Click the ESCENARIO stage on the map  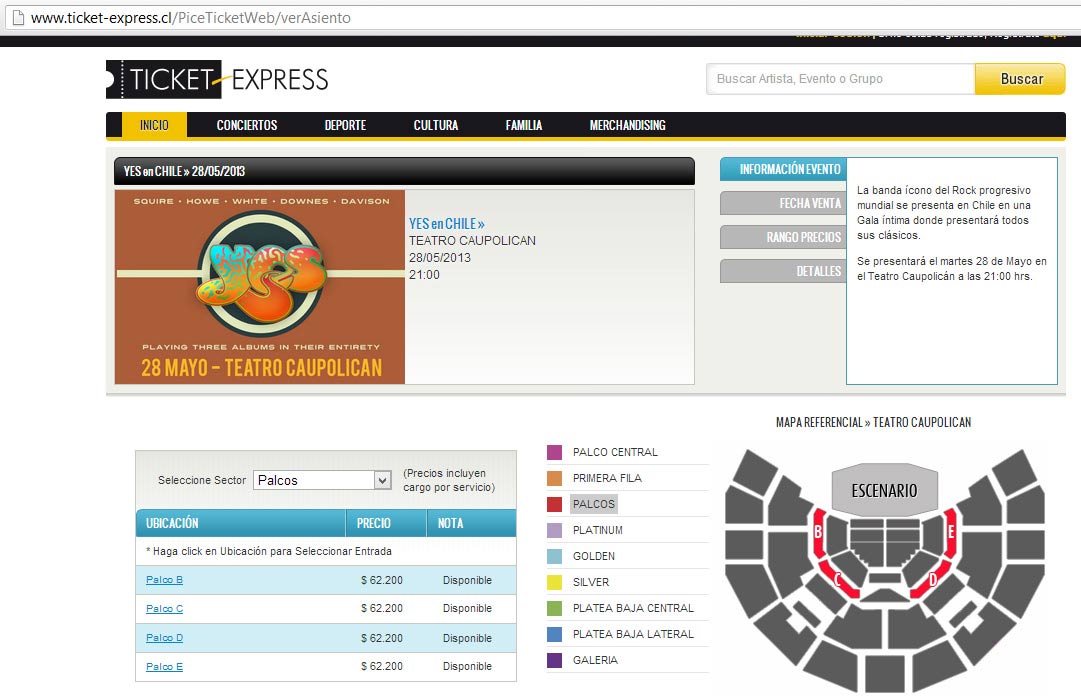coord(885,490)
